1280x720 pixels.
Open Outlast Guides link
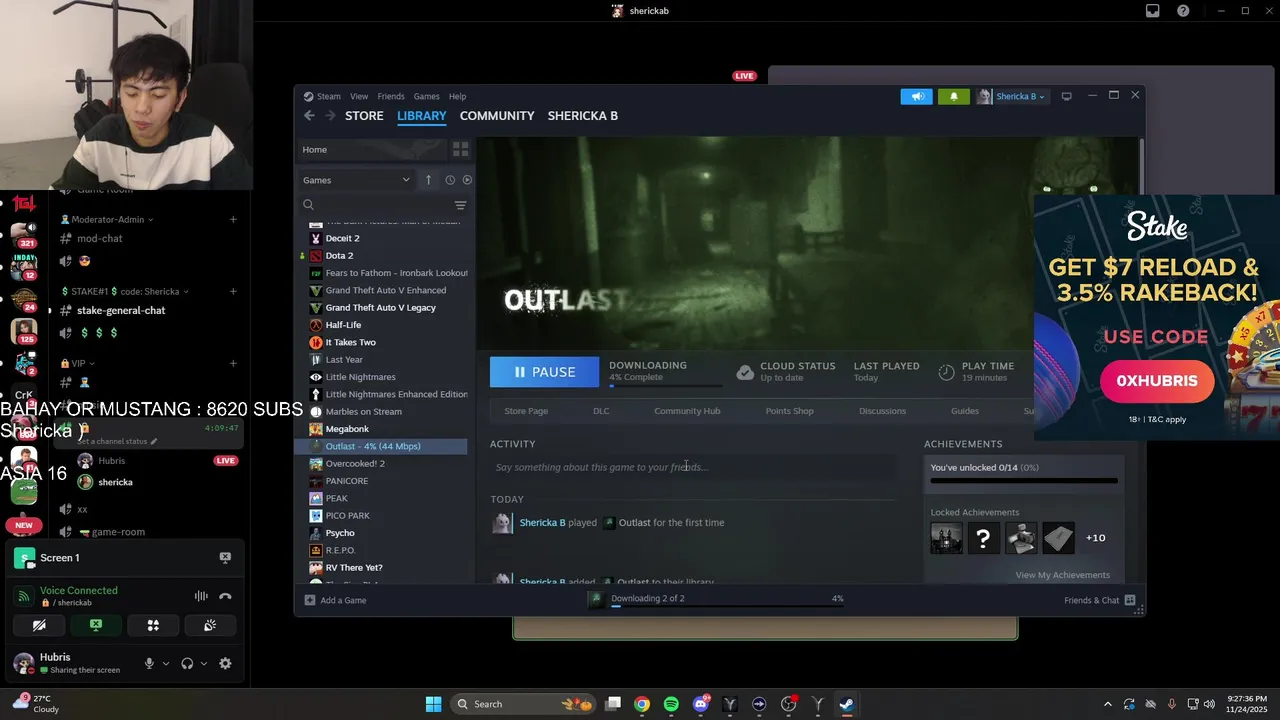tap(965, 411)
